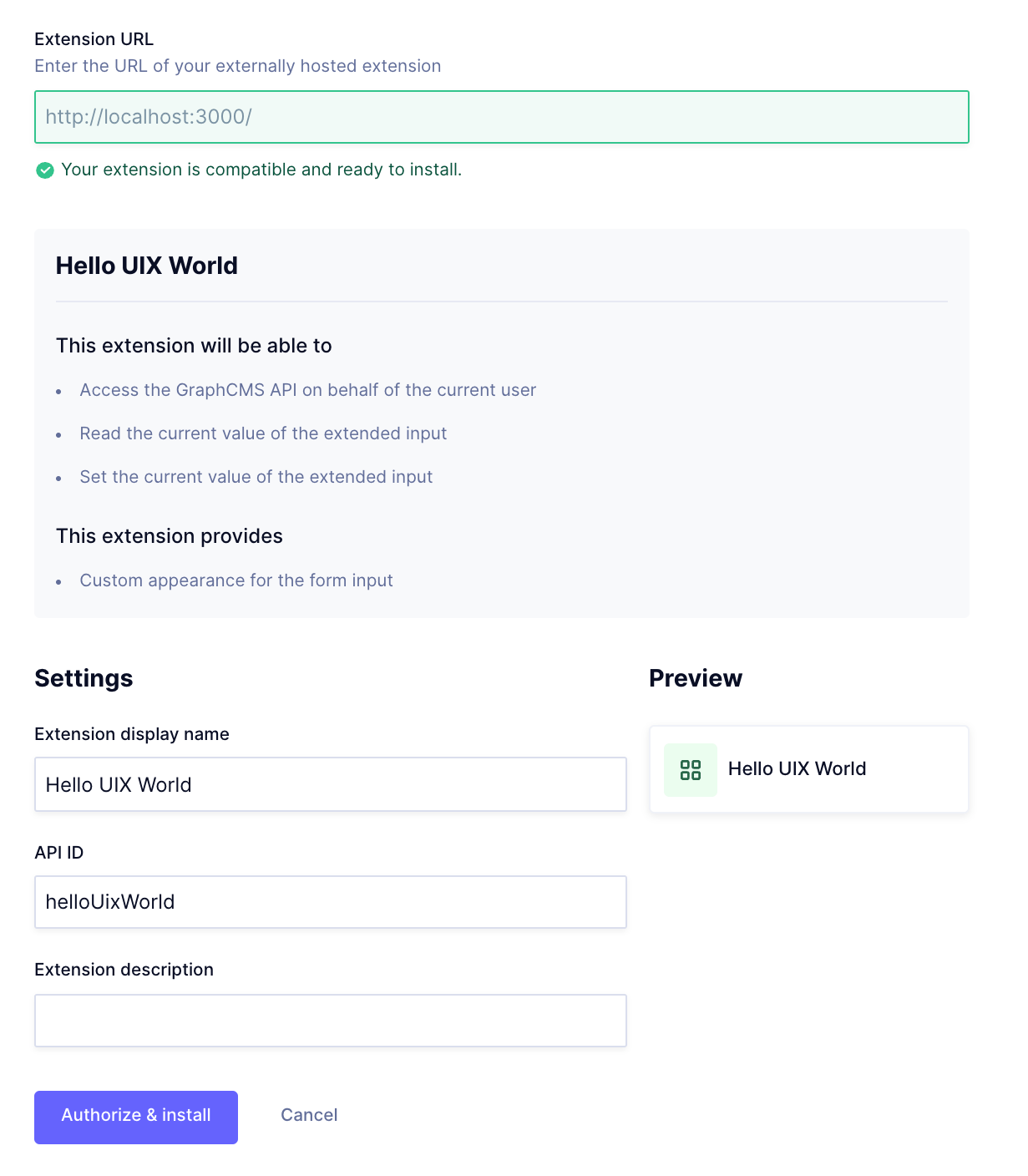Select the Extension display name field
This screenshot has width=1028, height=1176.
point(330,784)
